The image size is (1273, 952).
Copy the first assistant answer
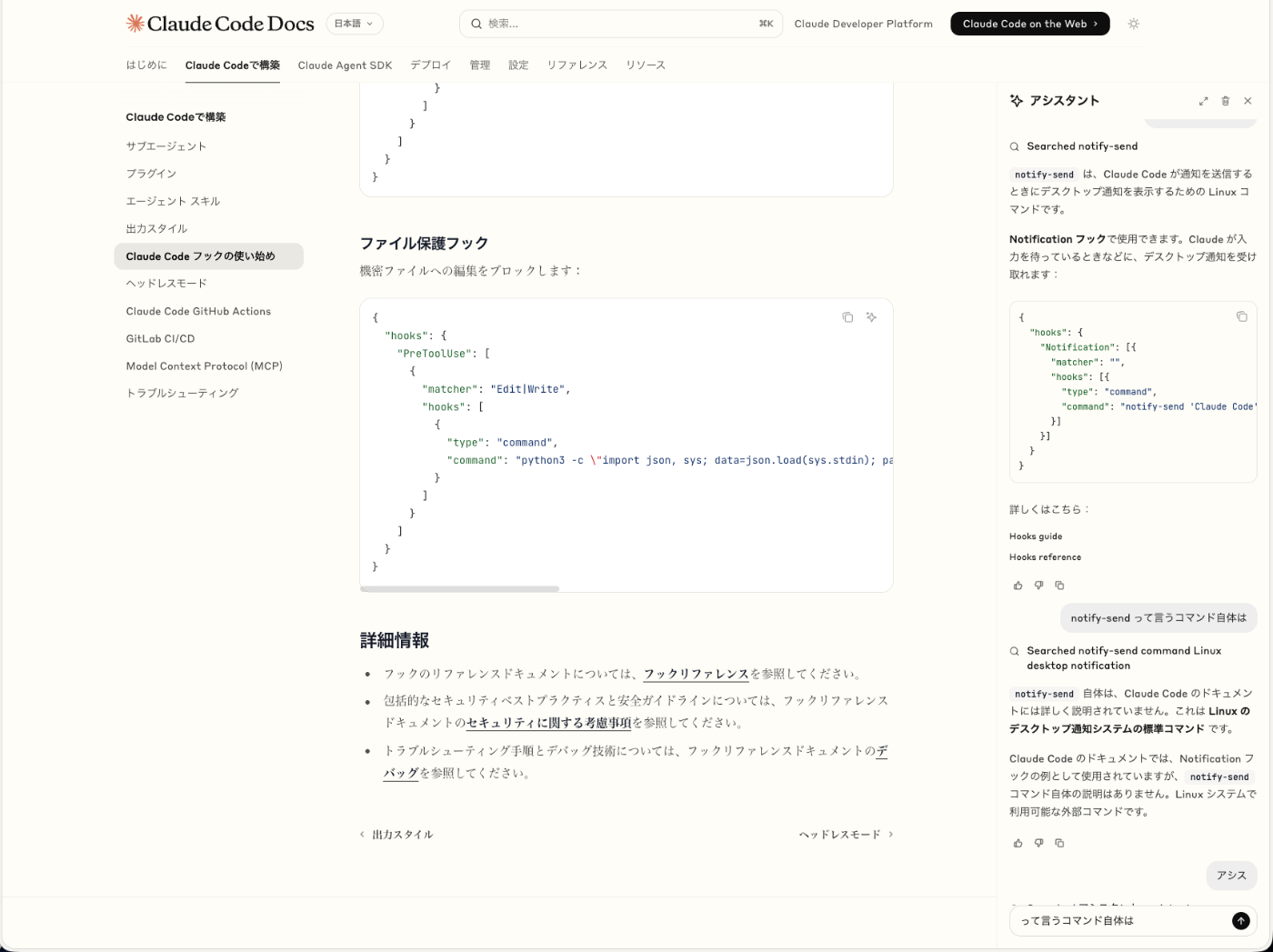tap(1059, 586)
